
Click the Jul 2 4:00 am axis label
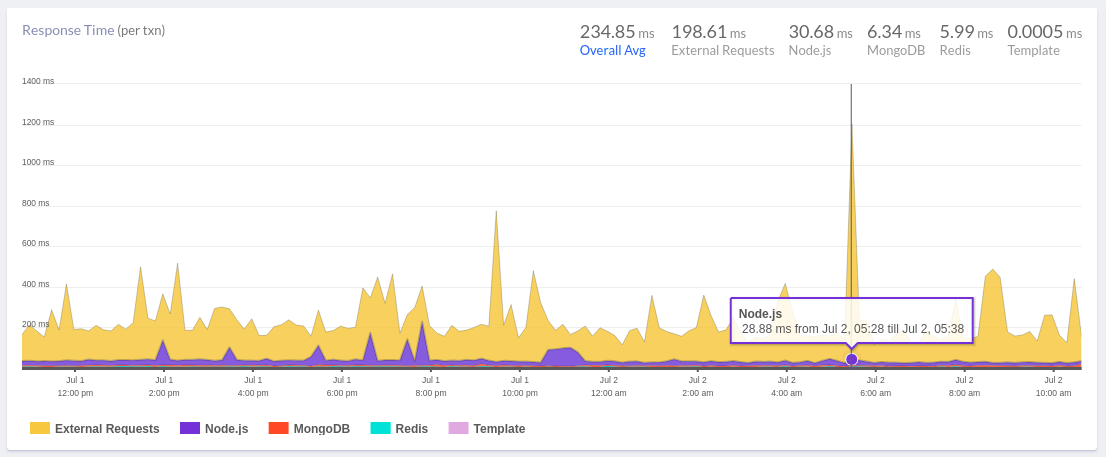(x=786, y=386)
